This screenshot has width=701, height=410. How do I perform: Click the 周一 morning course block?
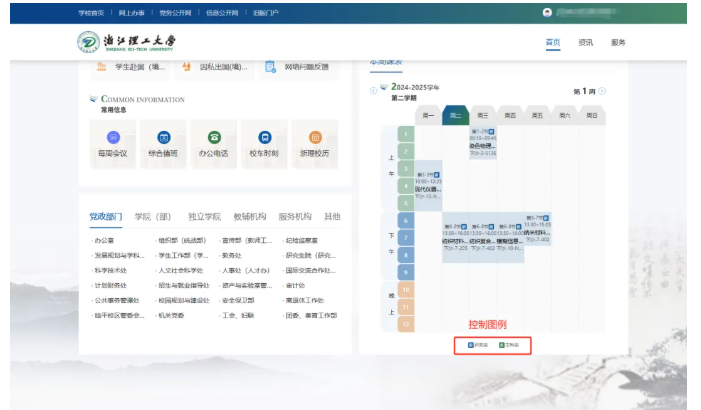coord(428,180)
